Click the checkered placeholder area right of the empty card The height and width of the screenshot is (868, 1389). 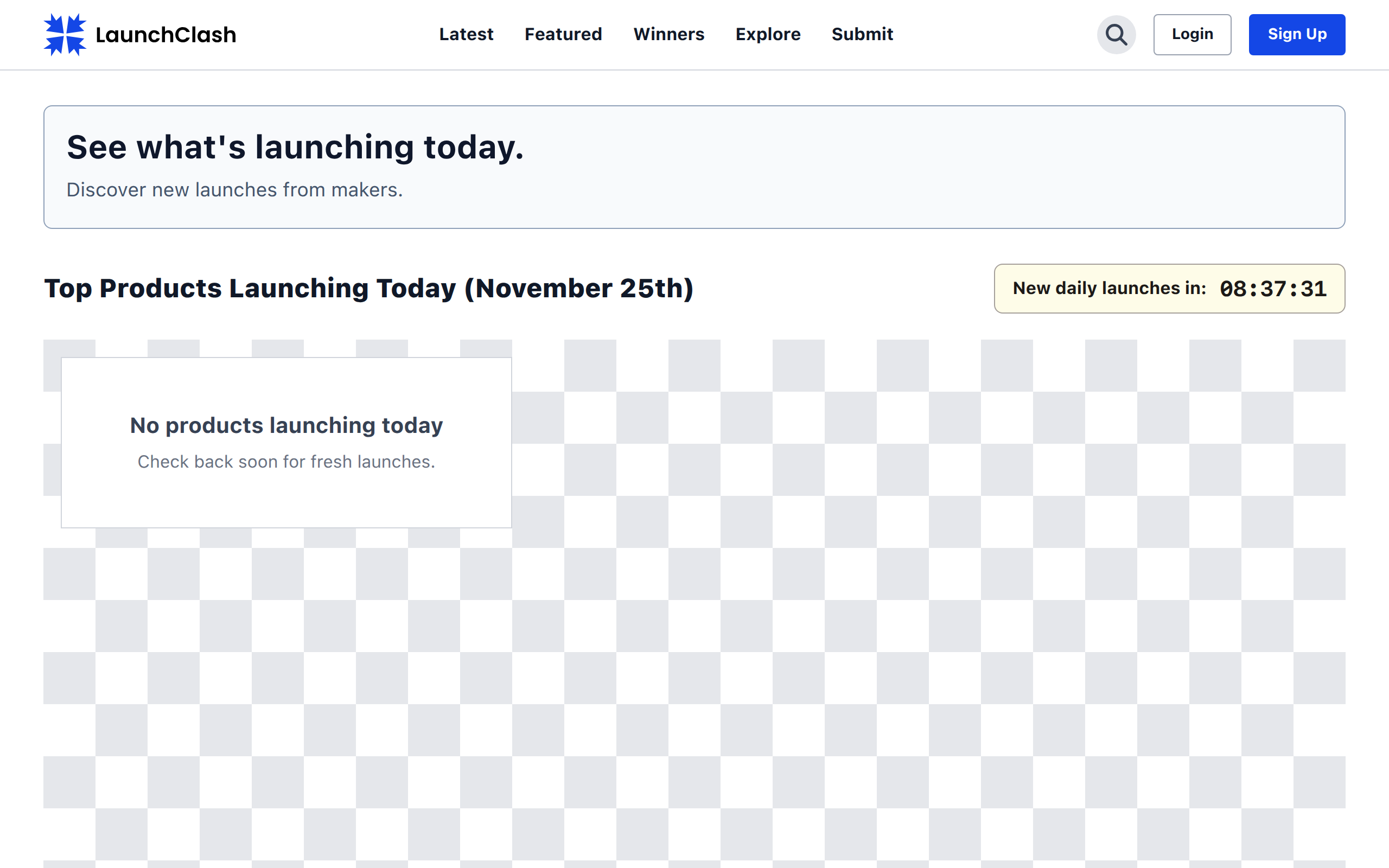coord(919,574)
